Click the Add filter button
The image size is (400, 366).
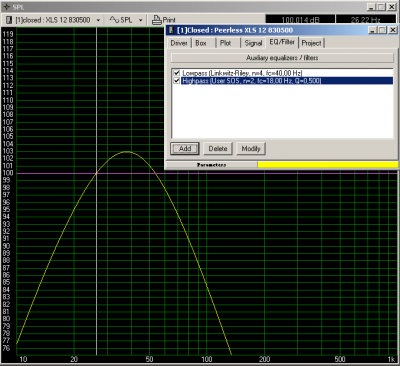pos(185,149)
